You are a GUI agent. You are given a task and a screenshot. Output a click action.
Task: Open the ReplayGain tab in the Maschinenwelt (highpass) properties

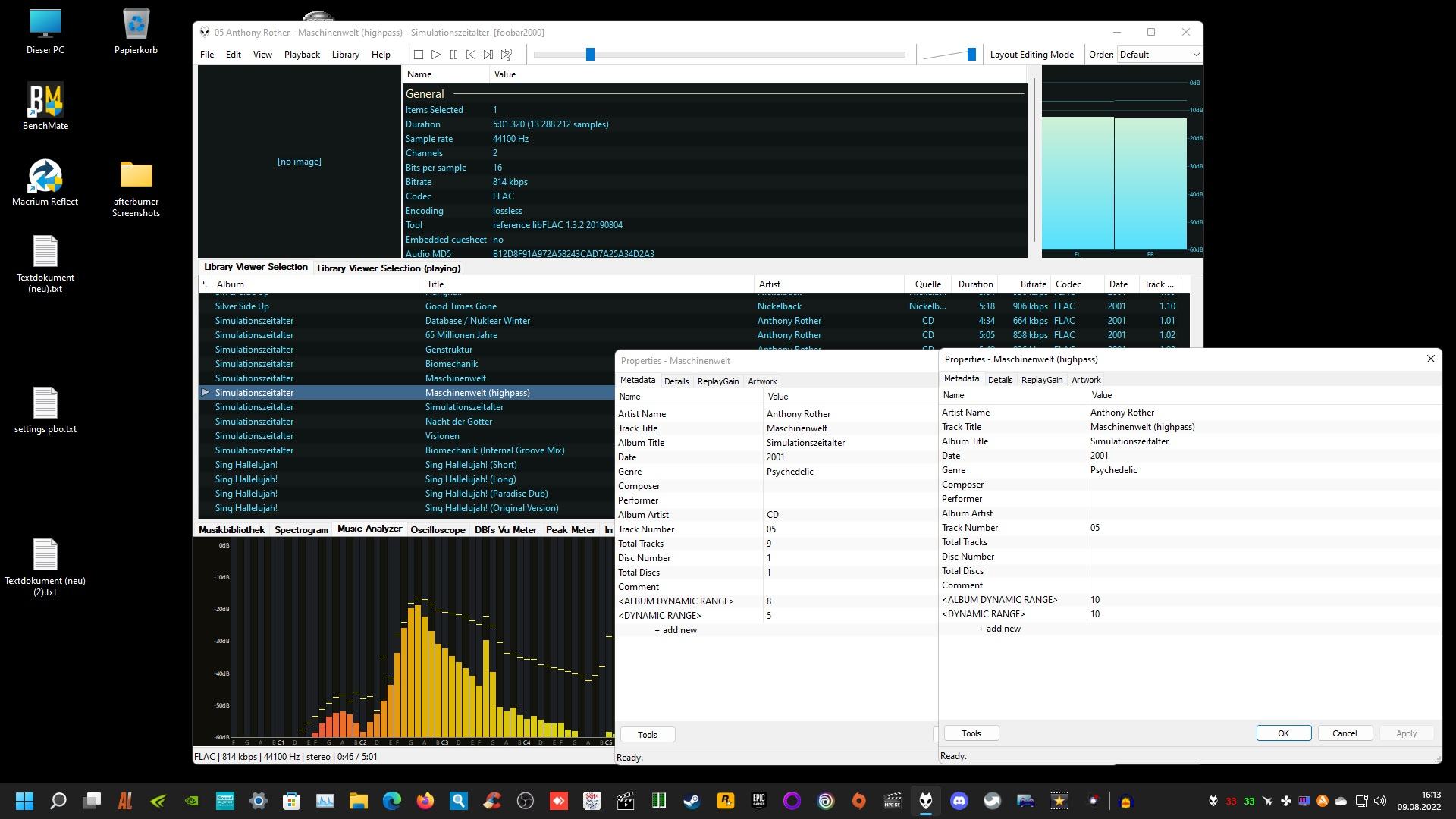pyautogui.click(x=1042, y=380)
